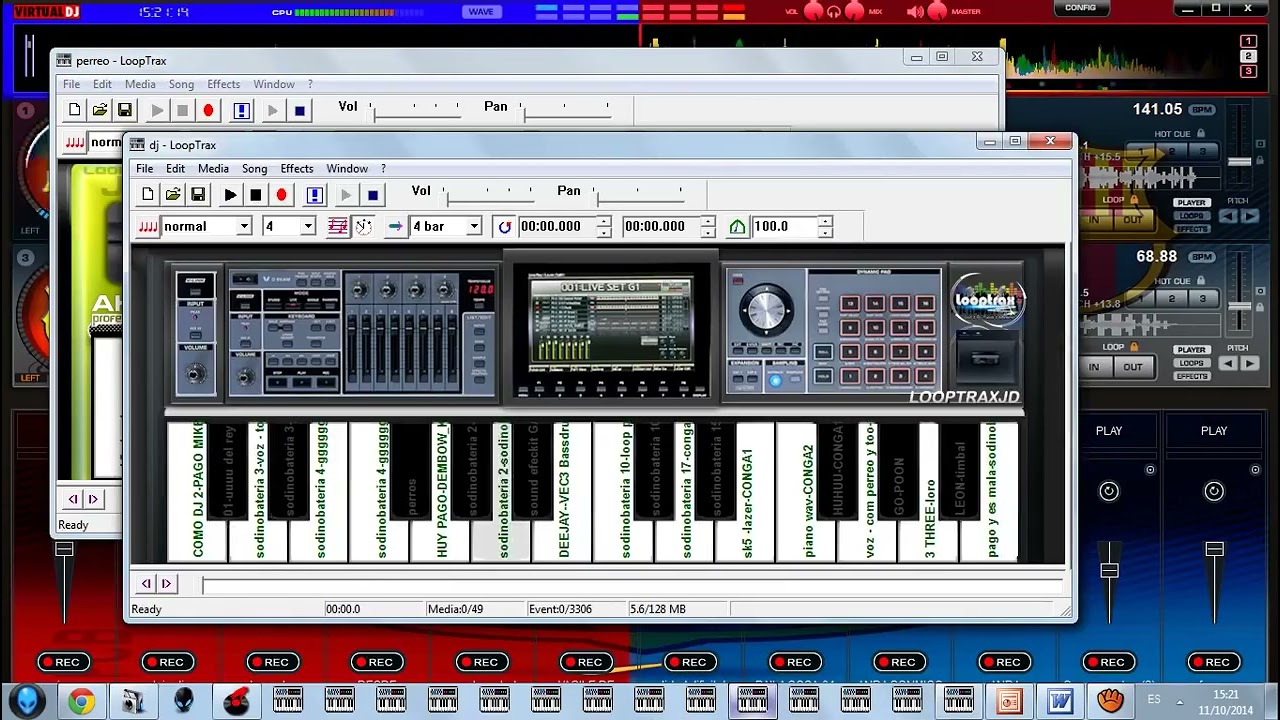
Task: Click the Windows Start orb
Action: tap(26, 700)
